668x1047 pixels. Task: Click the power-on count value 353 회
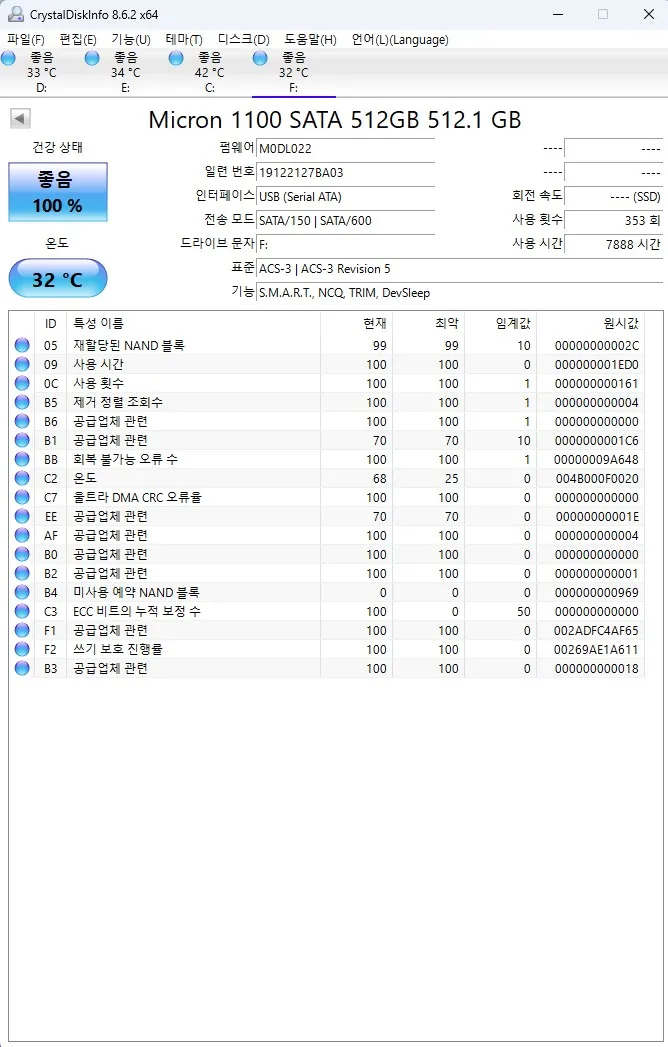point(613,220)
